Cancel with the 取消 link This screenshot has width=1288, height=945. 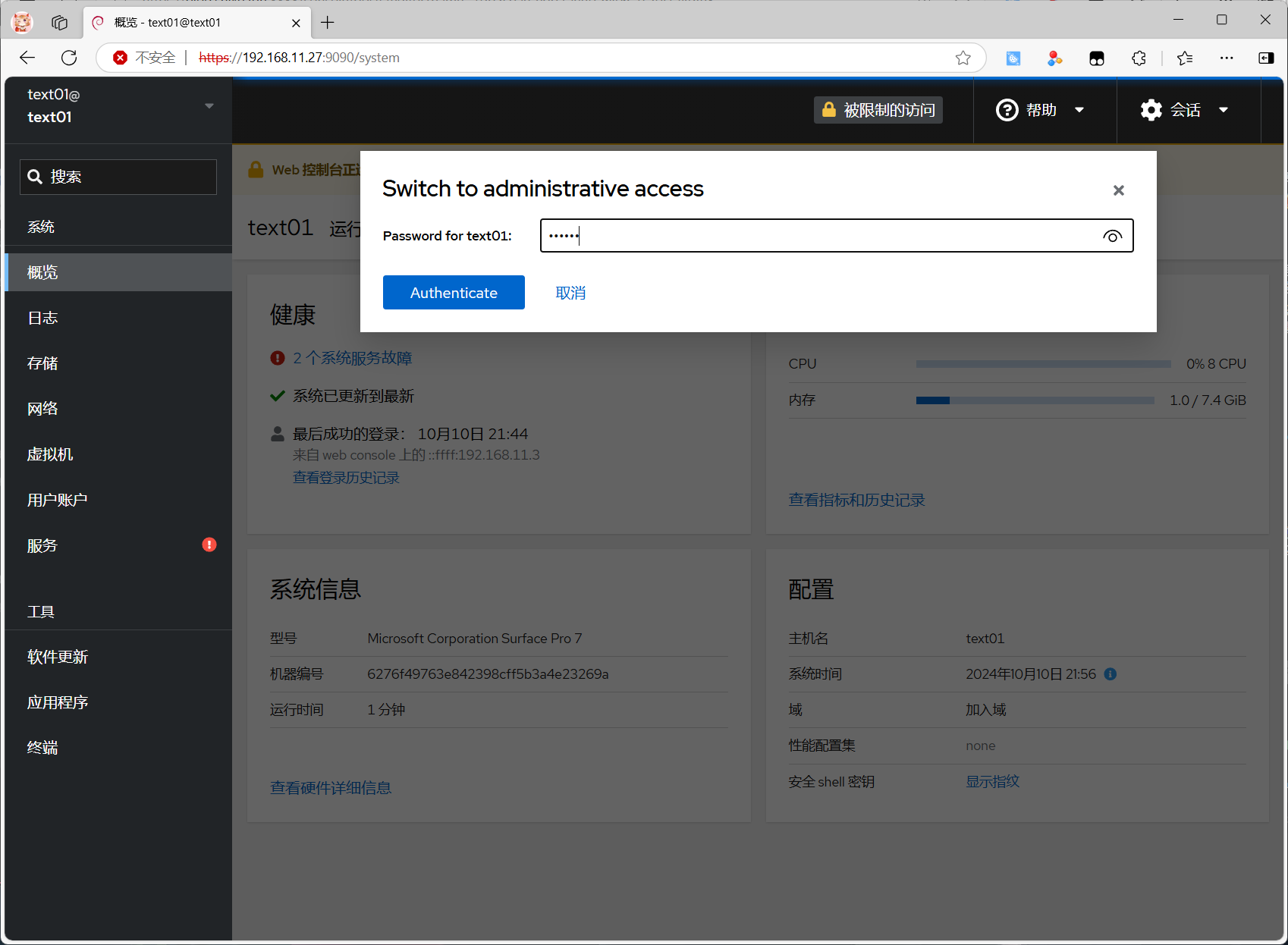click(x=570, y=293)
